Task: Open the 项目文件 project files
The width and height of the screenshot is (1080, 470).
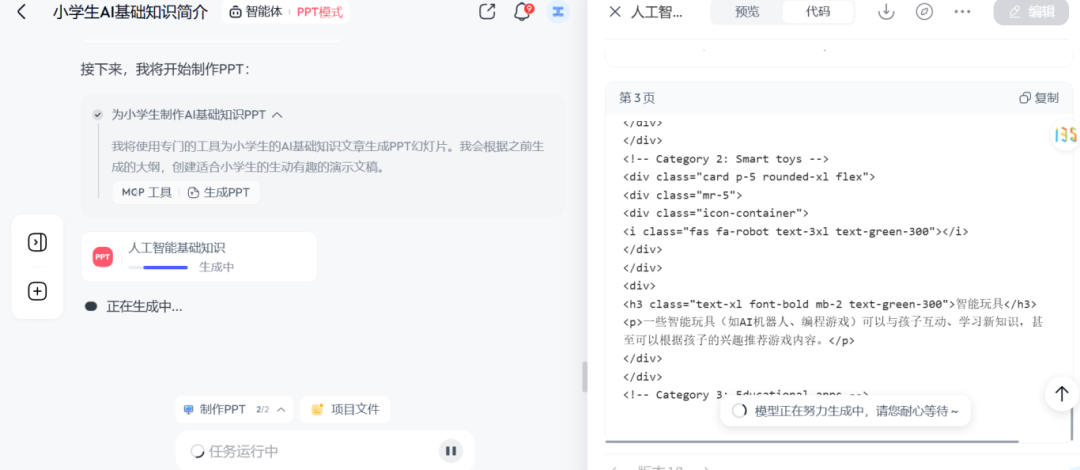Action: [x=345, y=409]
